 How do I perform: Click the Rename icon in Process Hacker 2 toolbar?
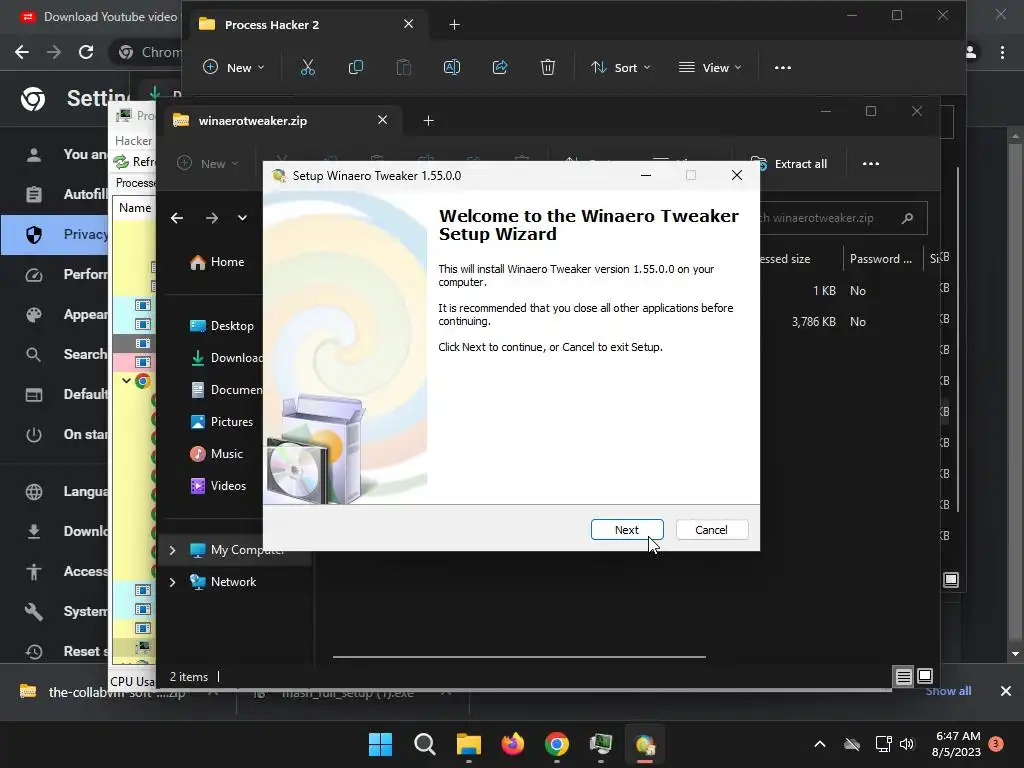pos(452,67)
